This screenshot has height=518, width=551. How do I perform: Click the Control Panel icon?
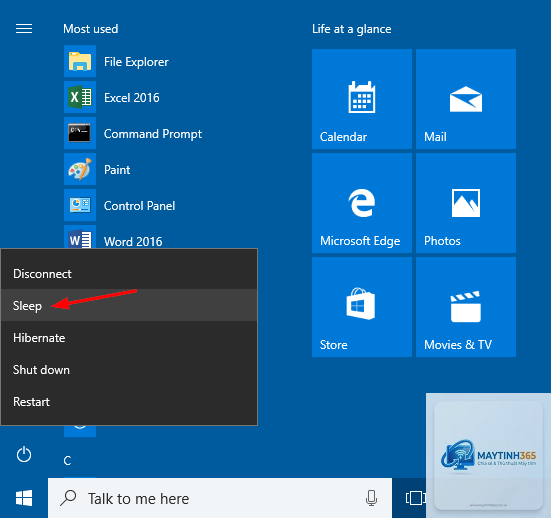tap(80, 205)
